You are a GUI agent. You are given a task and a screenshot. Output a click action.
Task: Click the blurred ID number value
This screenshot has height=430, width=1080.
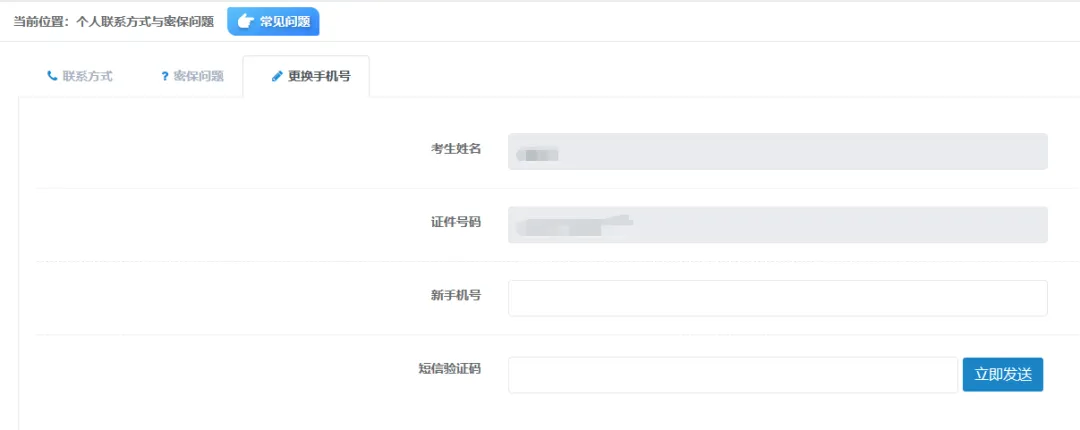pyautogui.click(x=577, y=226)
